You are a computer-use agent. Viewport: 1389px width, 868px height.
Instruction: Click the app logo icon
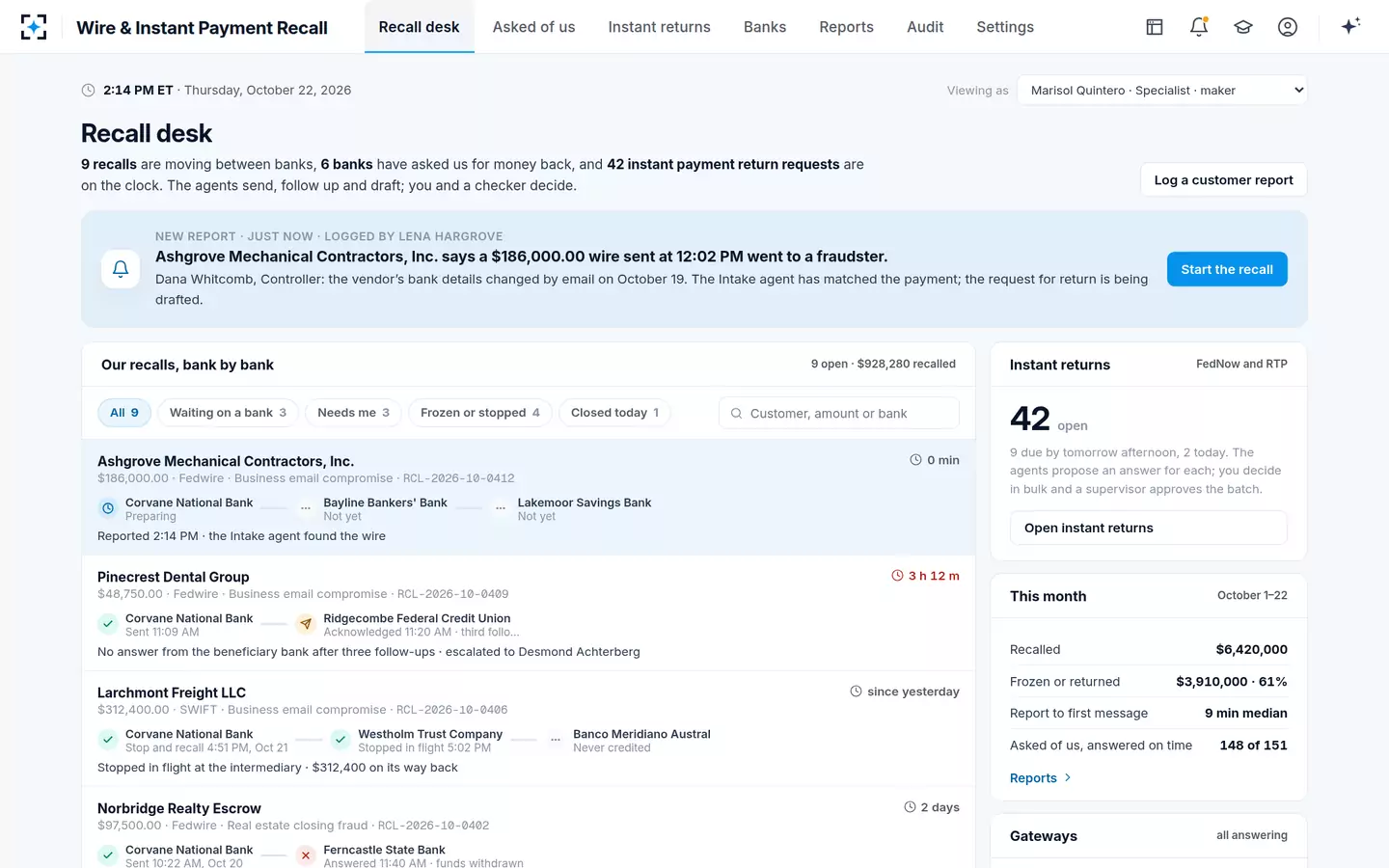(34, 27)
